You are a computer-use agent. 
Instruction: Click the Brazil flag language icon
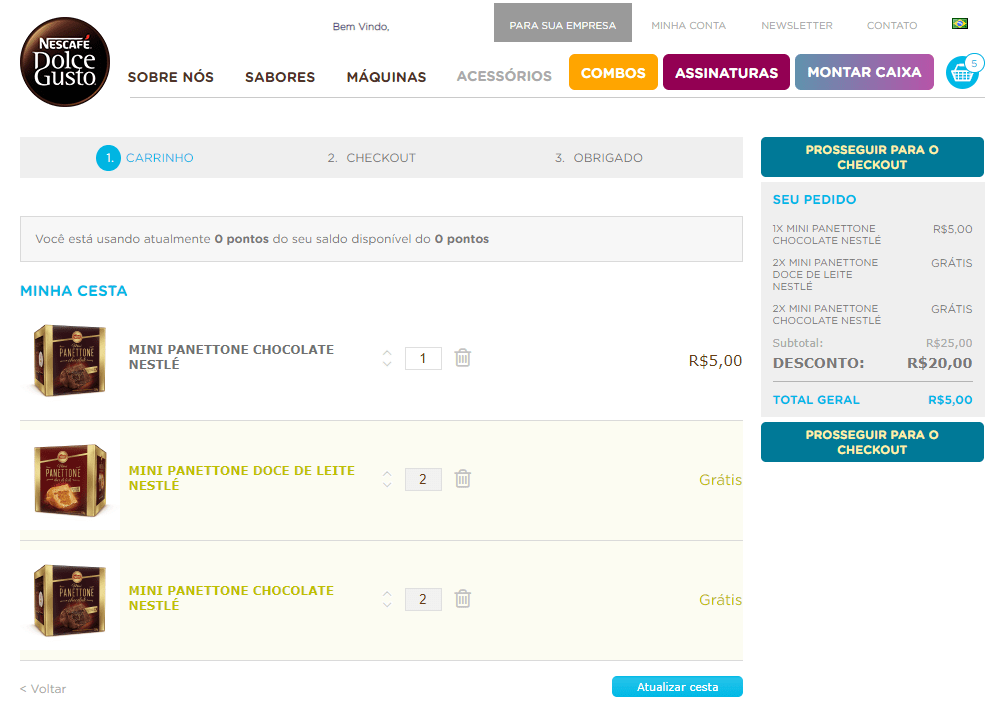point(960,24)
